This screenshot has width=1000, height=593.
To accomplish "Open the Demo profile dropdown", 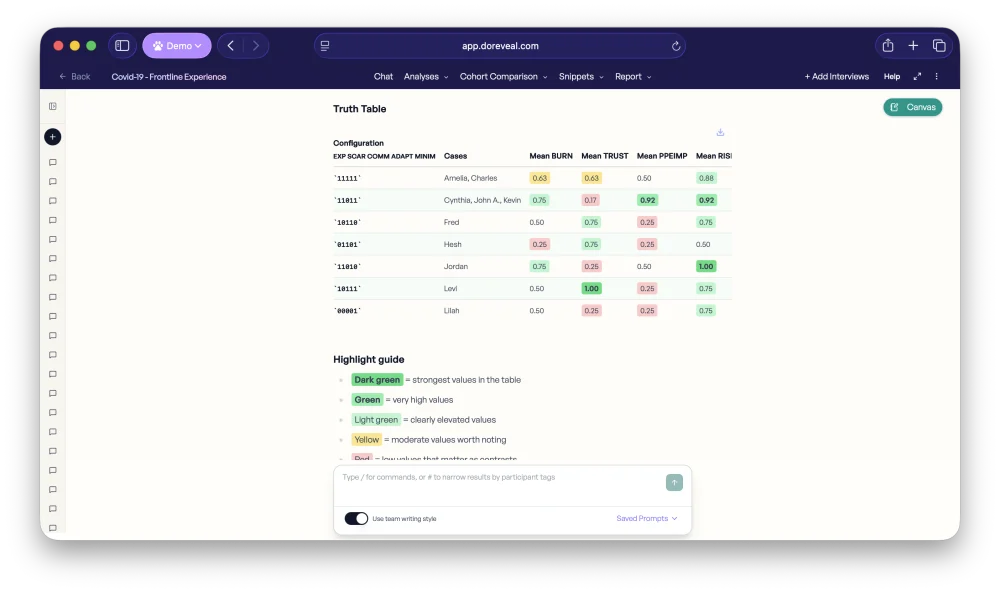I will pyautogui.click(x=177, y=46).
